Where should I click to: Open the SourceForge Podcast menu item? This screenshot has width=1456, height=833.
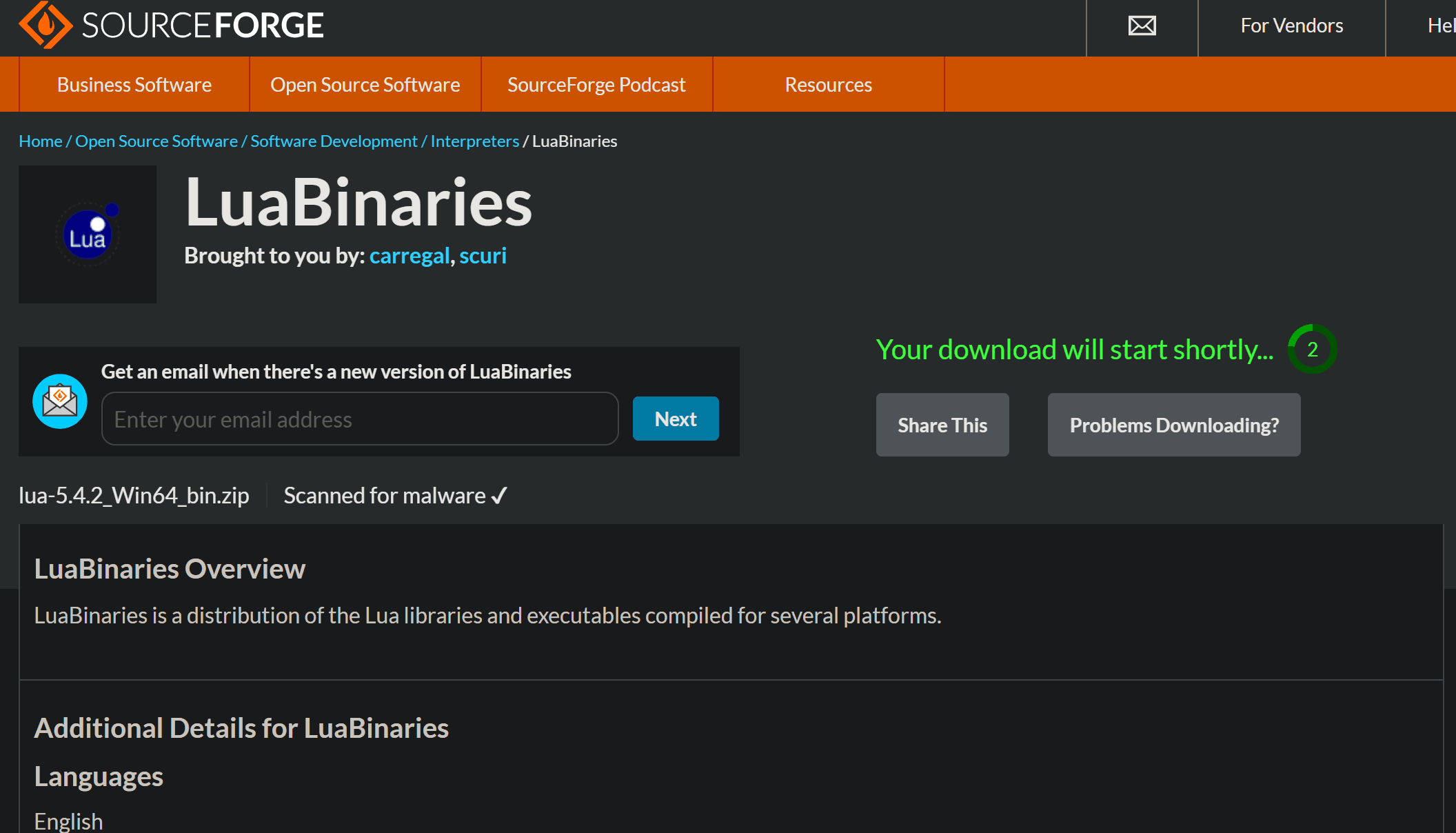pyautogui.click(x=596, y=85)
